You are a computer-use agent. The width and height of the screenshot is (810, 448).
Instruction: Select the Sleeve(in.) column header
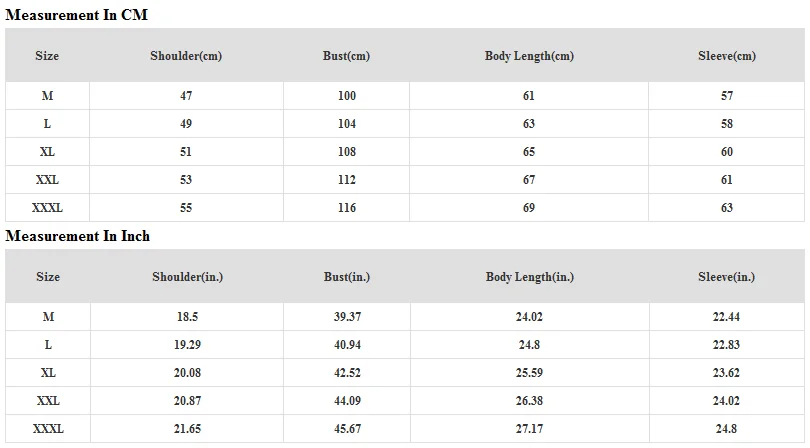pos(726,277)
